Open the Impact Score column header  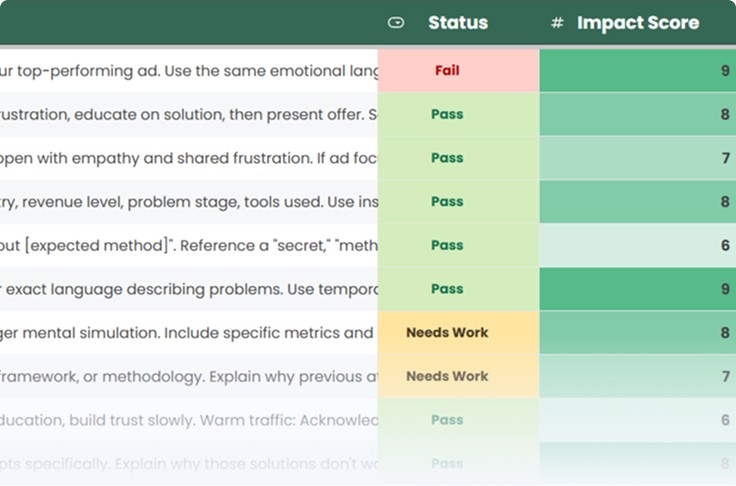coord(637,23)
